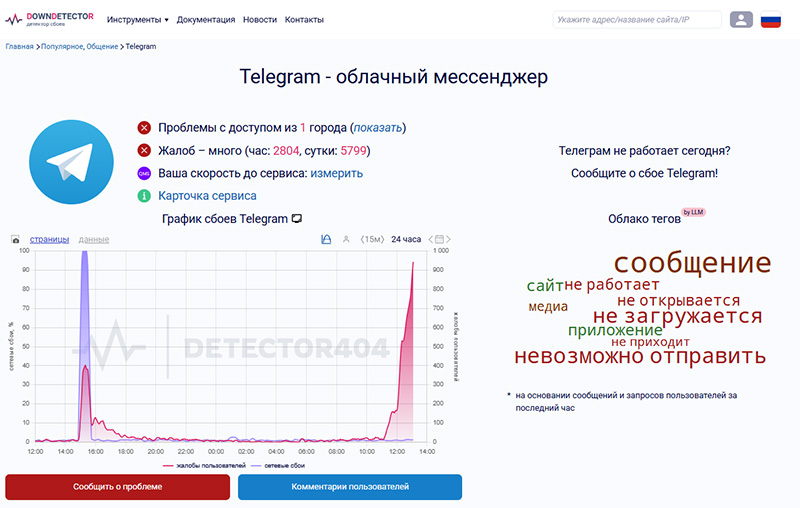Click the показать cities link
This screenshot has width=800, height=508.
point(378,128)
